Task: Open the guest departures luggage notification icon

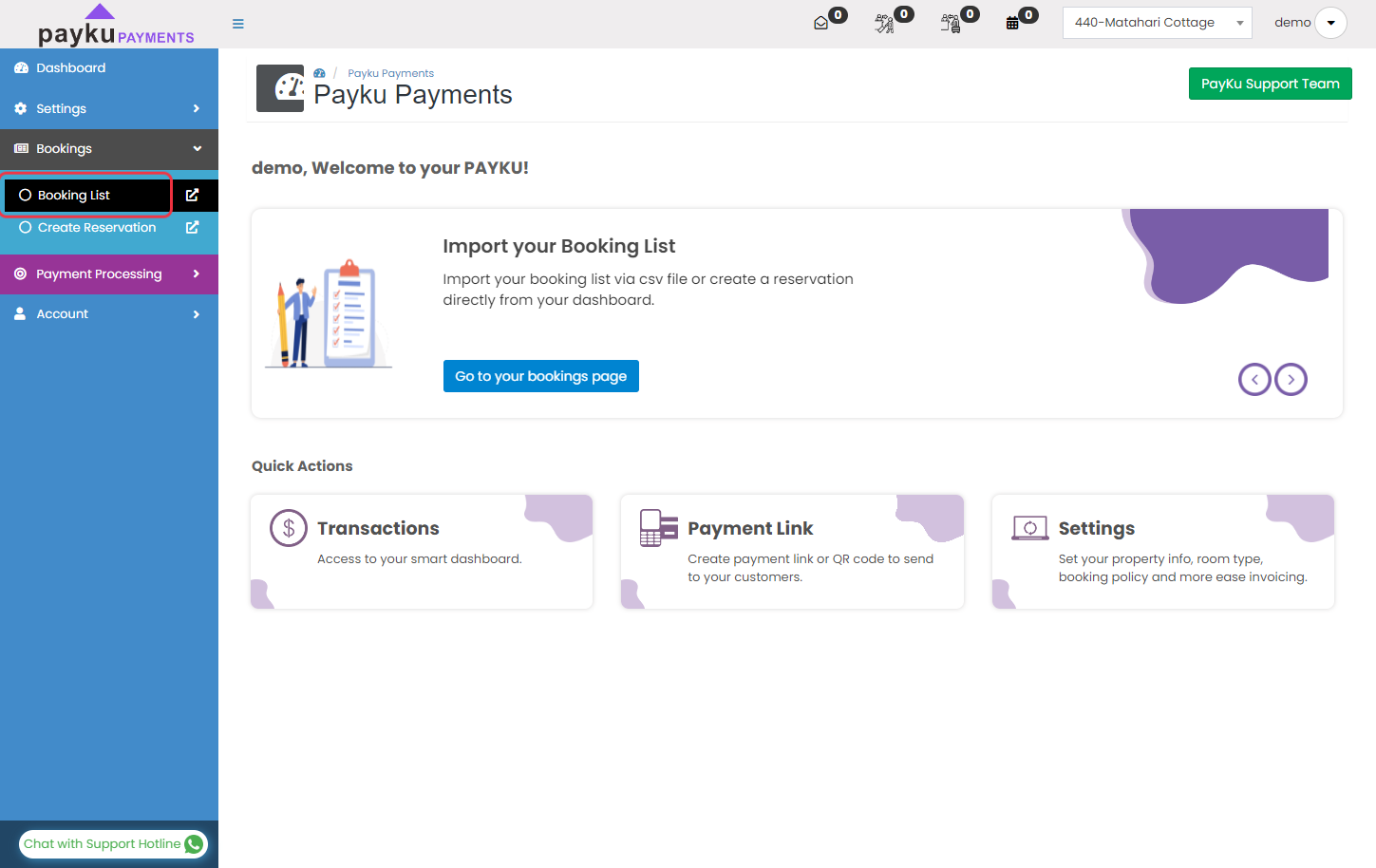Action: [950, 23]
